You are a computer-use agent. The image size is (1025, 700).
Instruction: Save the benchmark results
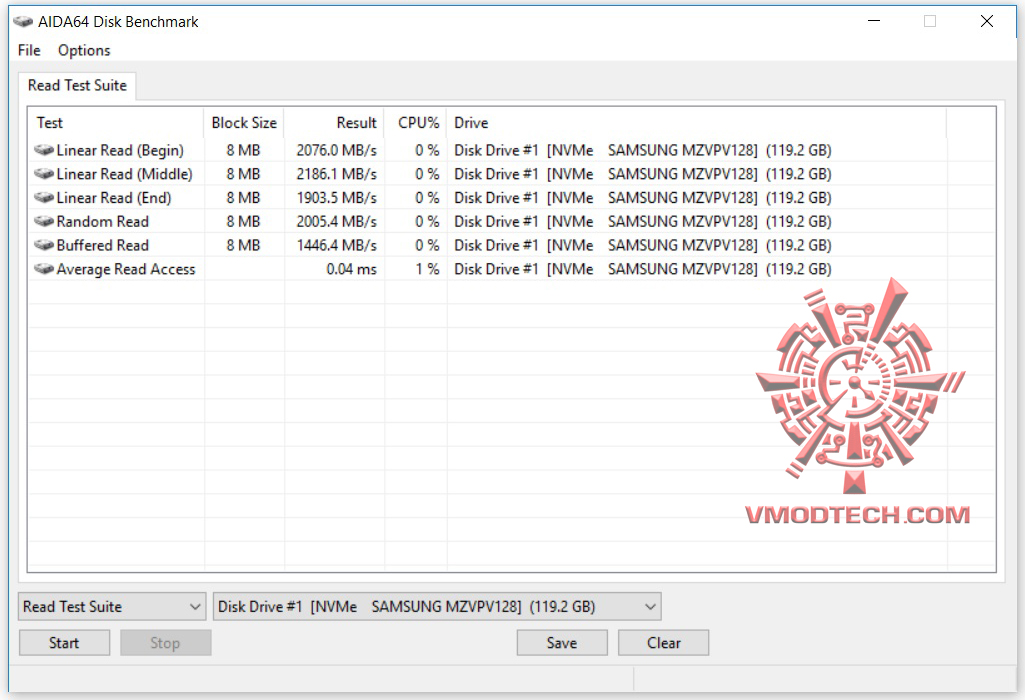pos(562,643)
